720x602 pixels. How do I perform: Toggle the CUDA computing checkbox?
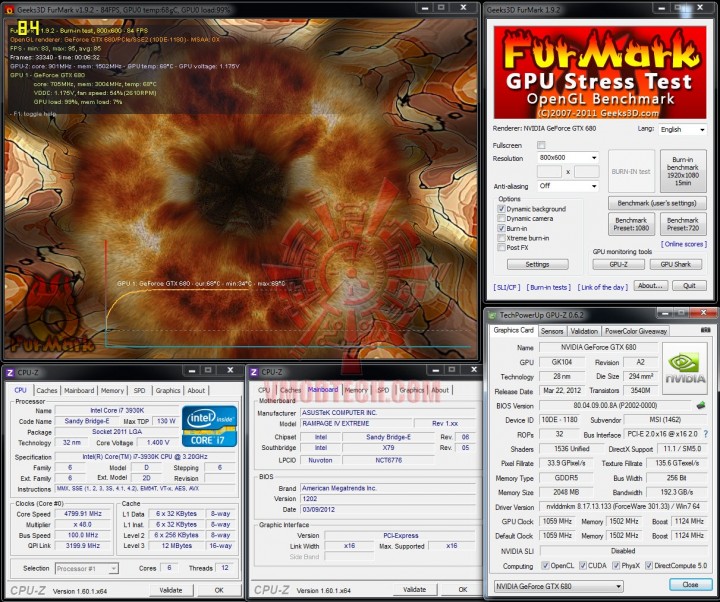[583, 565]
